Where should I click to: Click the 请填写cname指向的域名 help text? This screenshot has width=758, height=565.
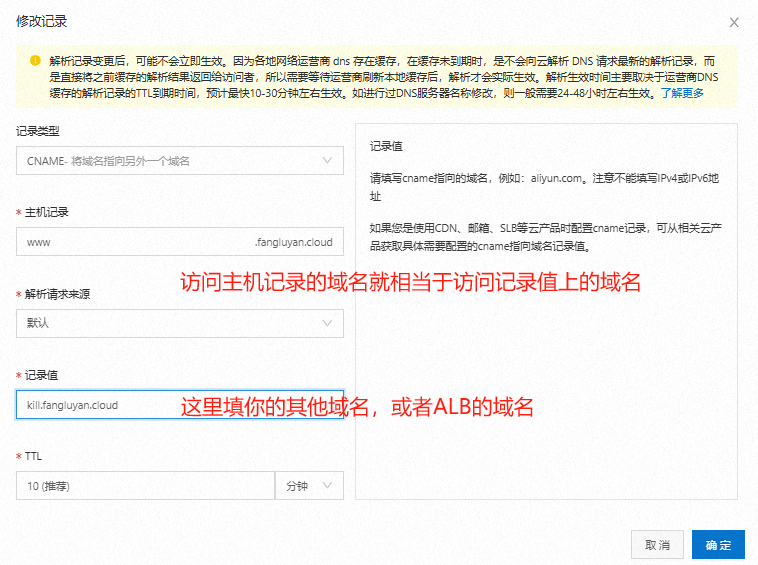point(544,187)
